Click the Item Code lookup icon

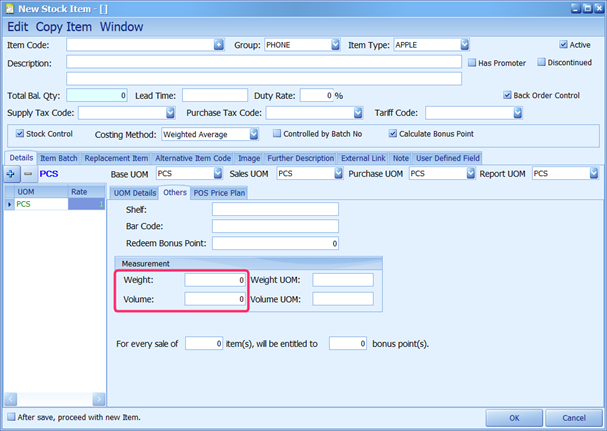[x=219, y=45]
